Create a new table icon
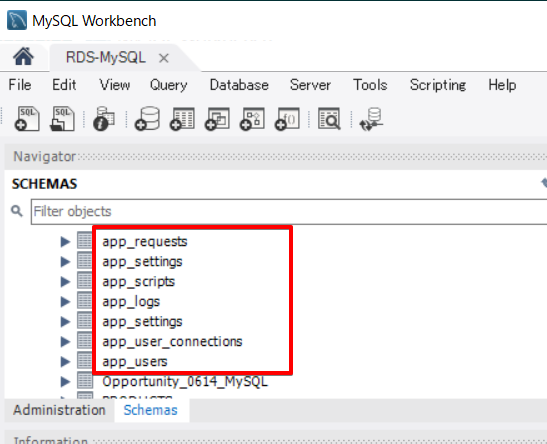The image size is (547, 444). pyautogui.click(x=182, y=119)
